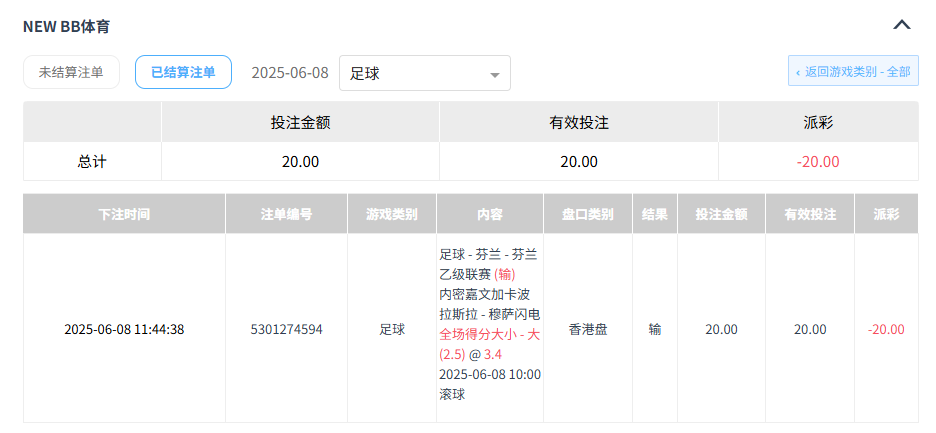Image resolution: width=936 pixels, height=433 pixels.
Task: Click the 结果 column header
Action: pyautogui.click(x=655, y=214)
